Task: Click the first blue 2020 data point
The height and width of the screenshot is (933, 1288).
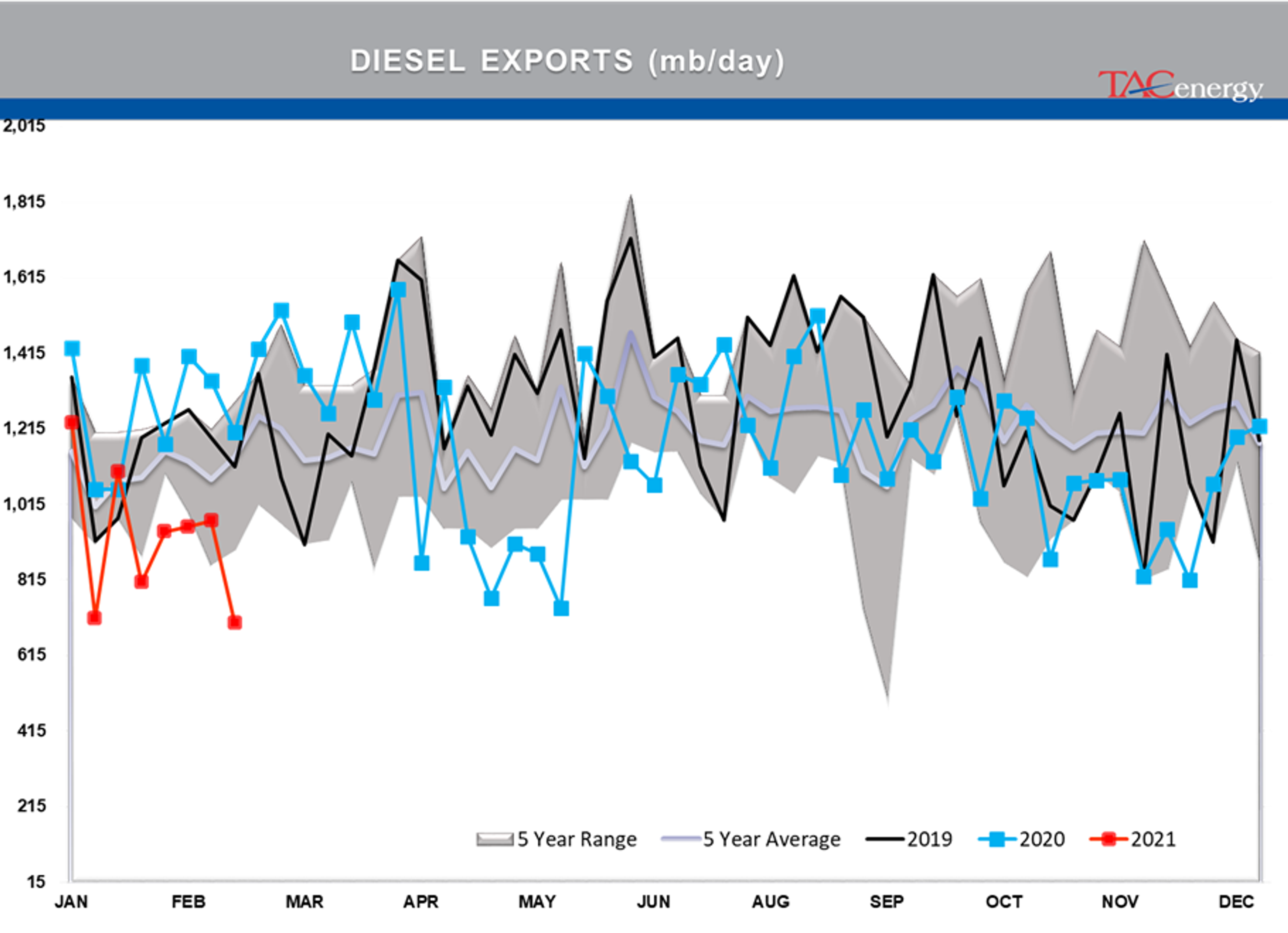Action: 71,349
